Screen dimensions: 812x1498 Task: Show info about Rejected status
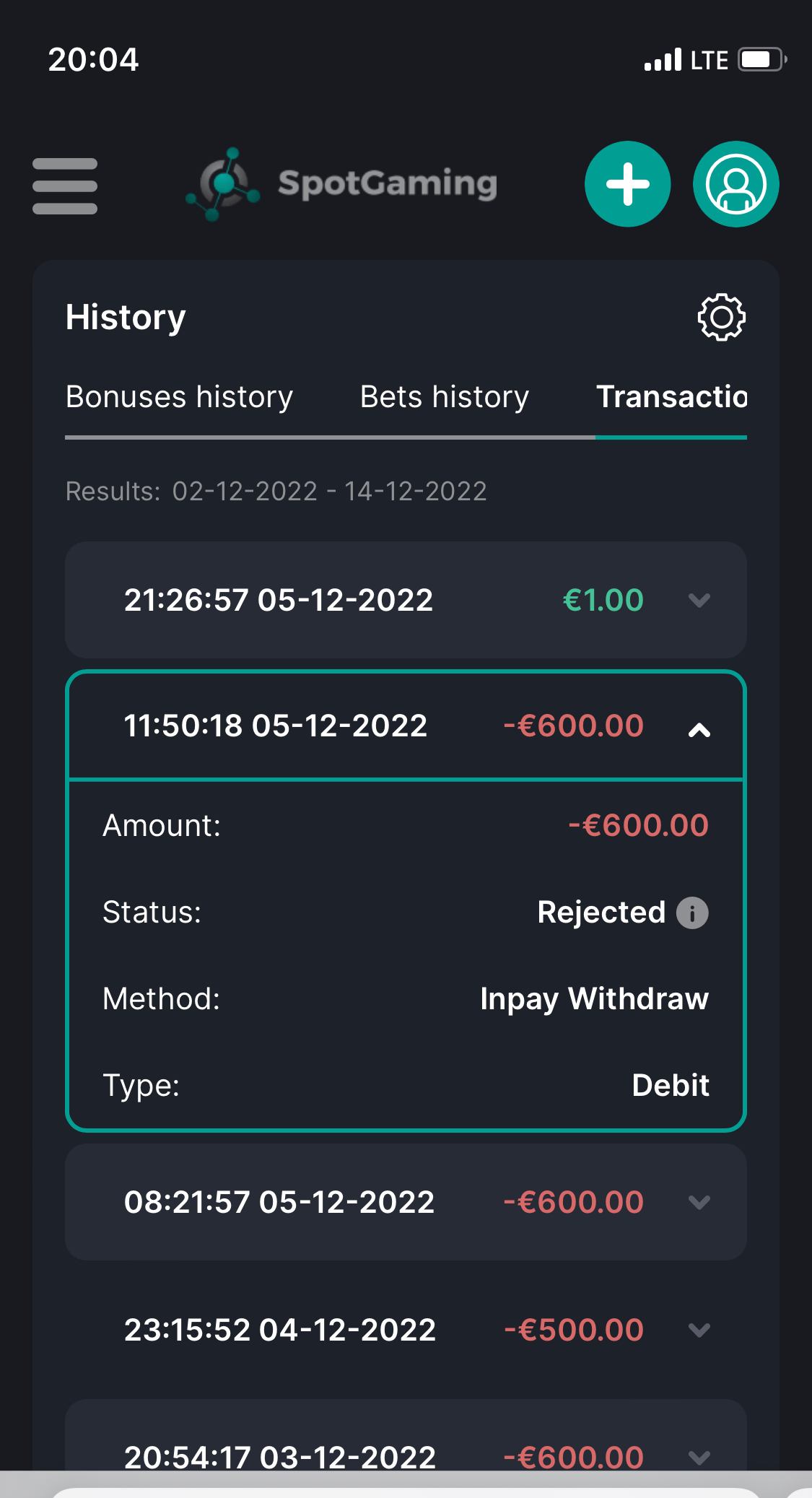tap(692, 913)
